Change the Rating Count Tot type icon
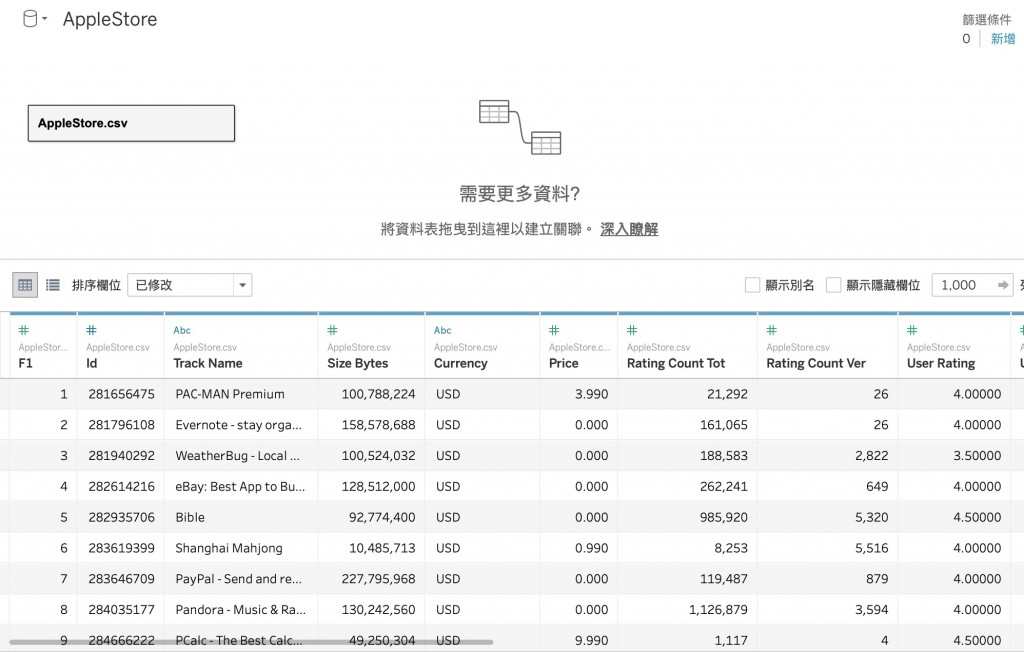This screenshot has width=1024, height=652. pos(632,330)
